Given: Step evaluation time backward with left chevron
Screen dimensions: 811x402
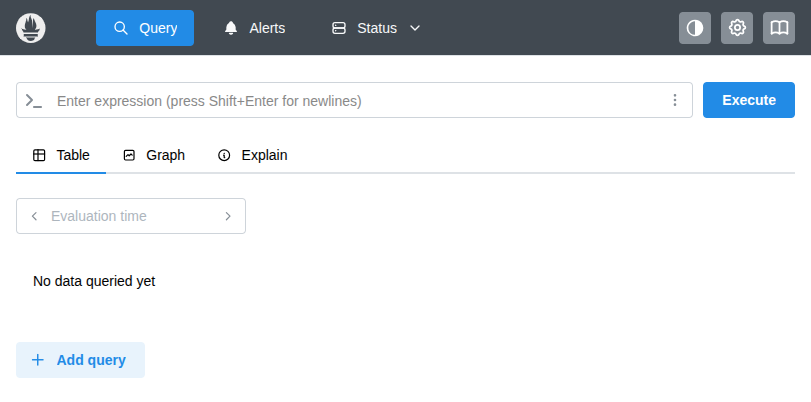Looking at the screenshot, I should pyautogui.click(x=34, y=216).
